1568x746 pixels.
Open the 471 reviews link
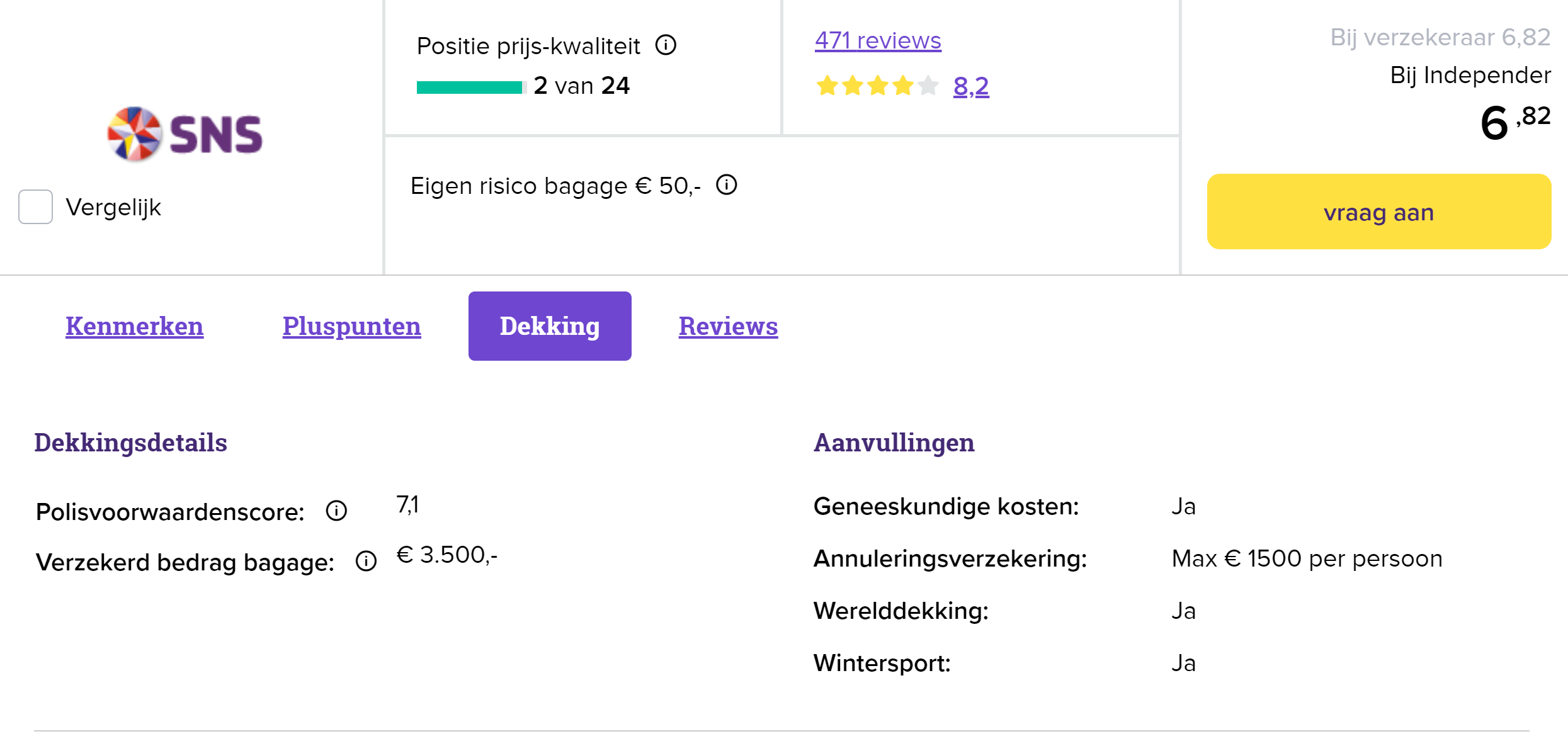click(878, 40)
